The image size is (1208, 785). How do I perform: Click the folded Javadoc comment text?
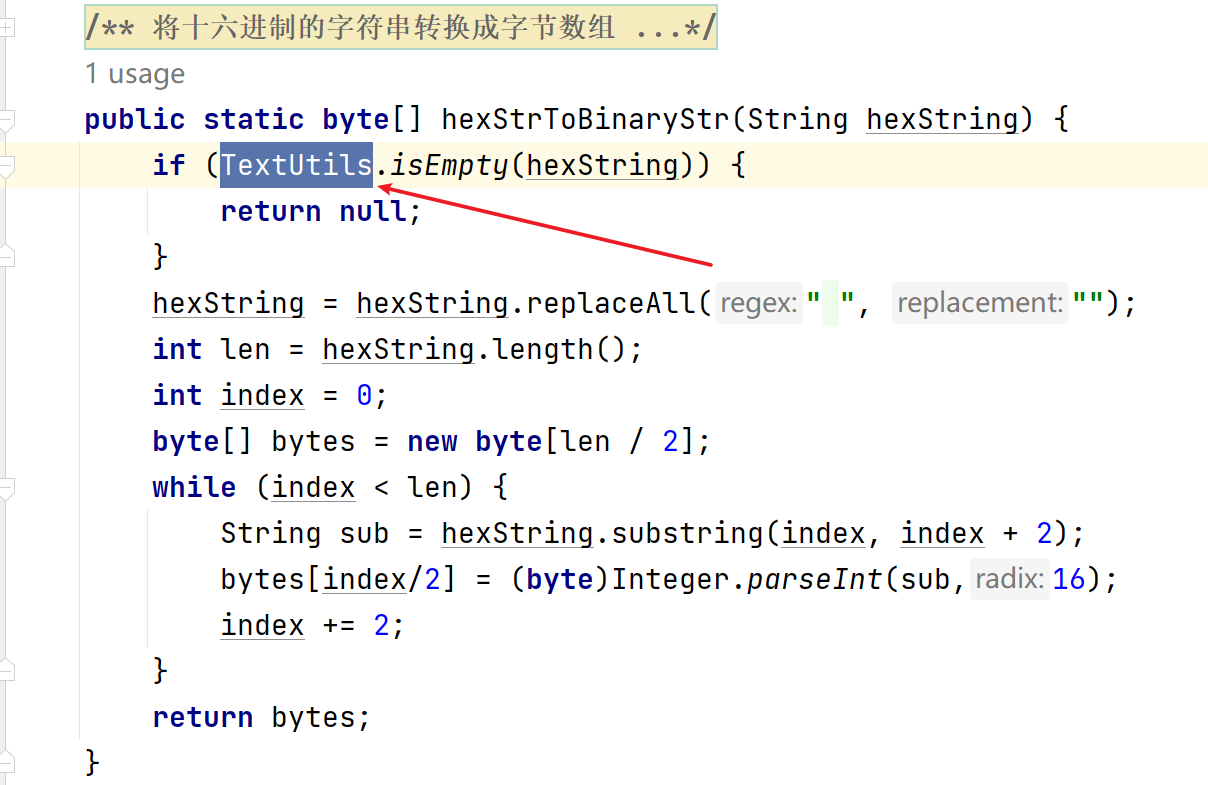point(400,29)
